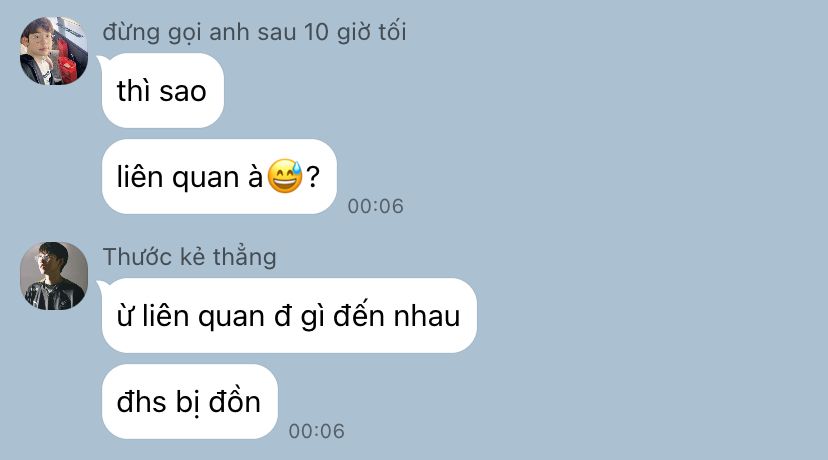Open the top sender's profile photo
Viewport: 828px width, 460px height.
click(x=54, y=51)
